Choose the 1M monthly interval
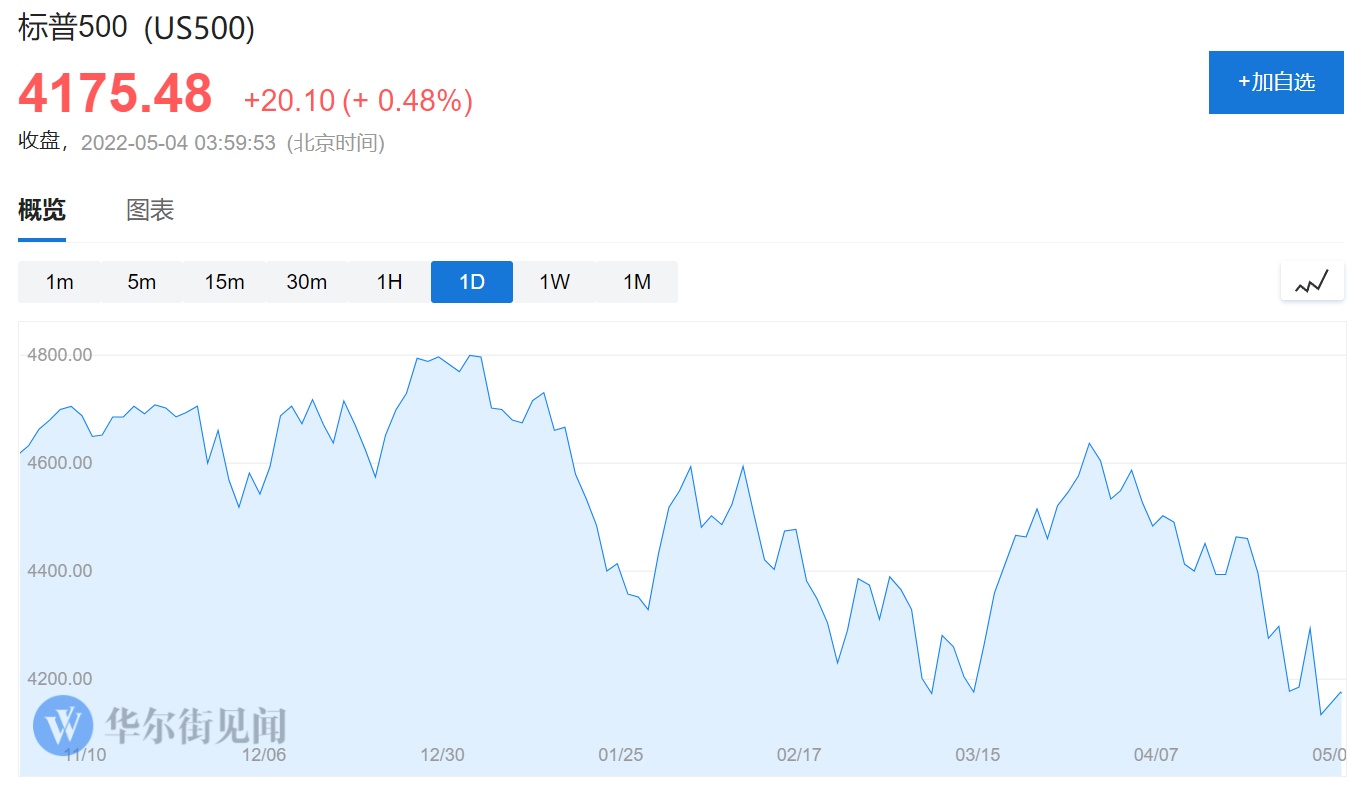The width and height of the screenshot is (1361, 790). 637,282
